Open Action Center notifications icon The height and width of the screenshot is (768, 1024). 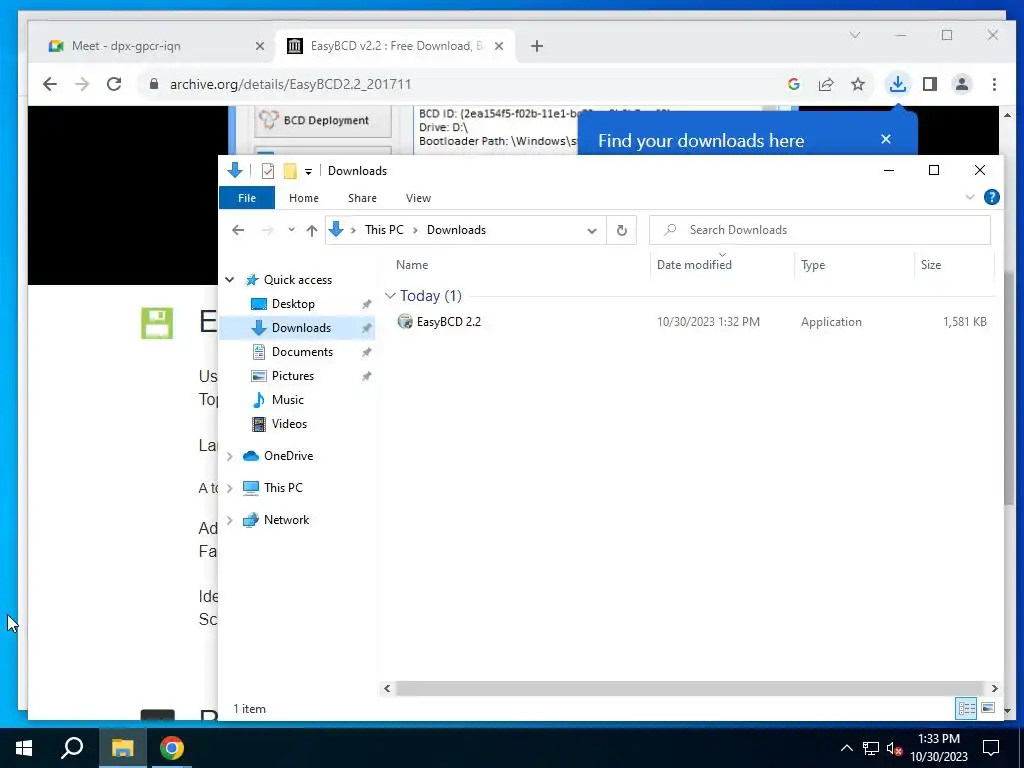click(991, 748)
